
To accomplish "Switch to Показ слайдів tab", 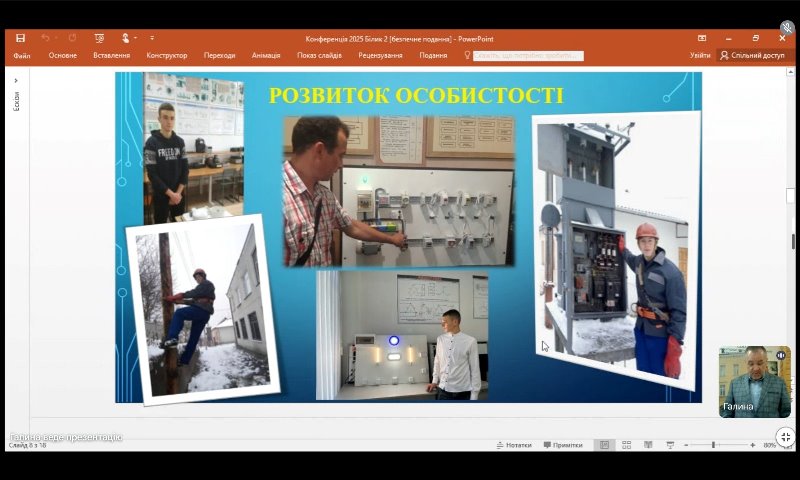I will tap(319, 55).
